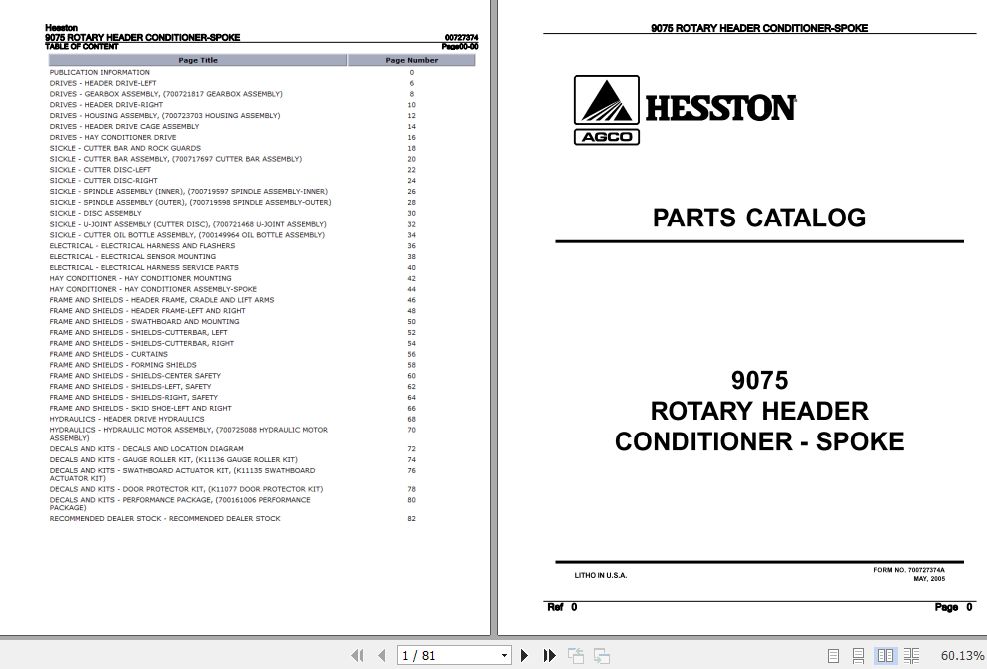Click FORM NO. 700727374A text

908,570
